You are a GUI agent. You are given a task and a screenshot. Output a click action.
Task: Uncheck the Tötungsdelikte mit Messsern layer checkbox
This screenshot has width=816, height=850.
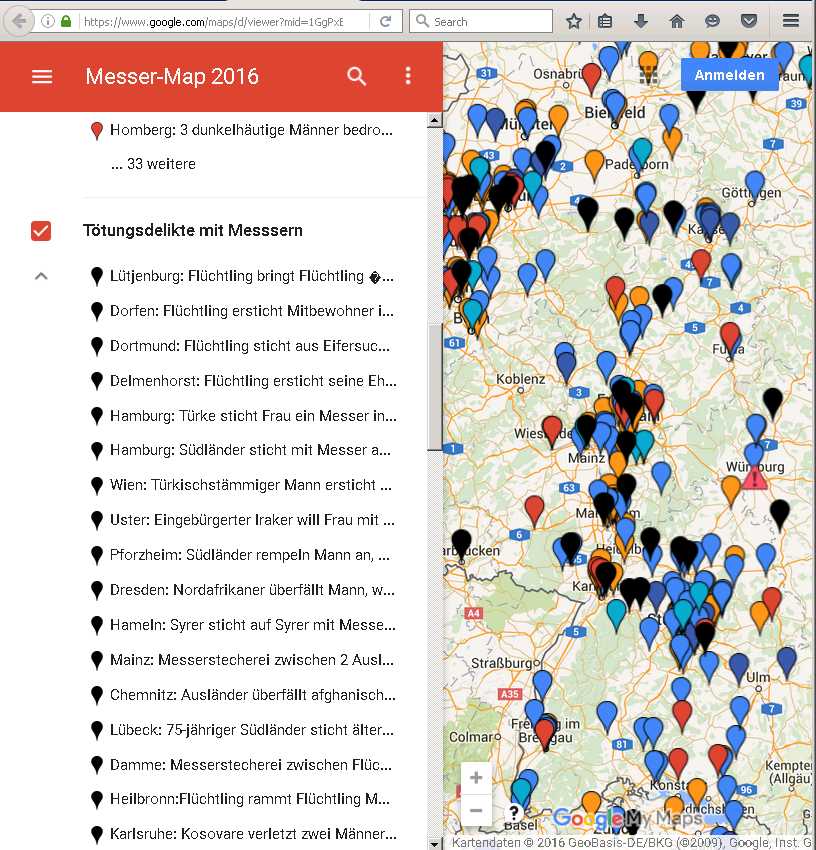click(x=41, y=231)
